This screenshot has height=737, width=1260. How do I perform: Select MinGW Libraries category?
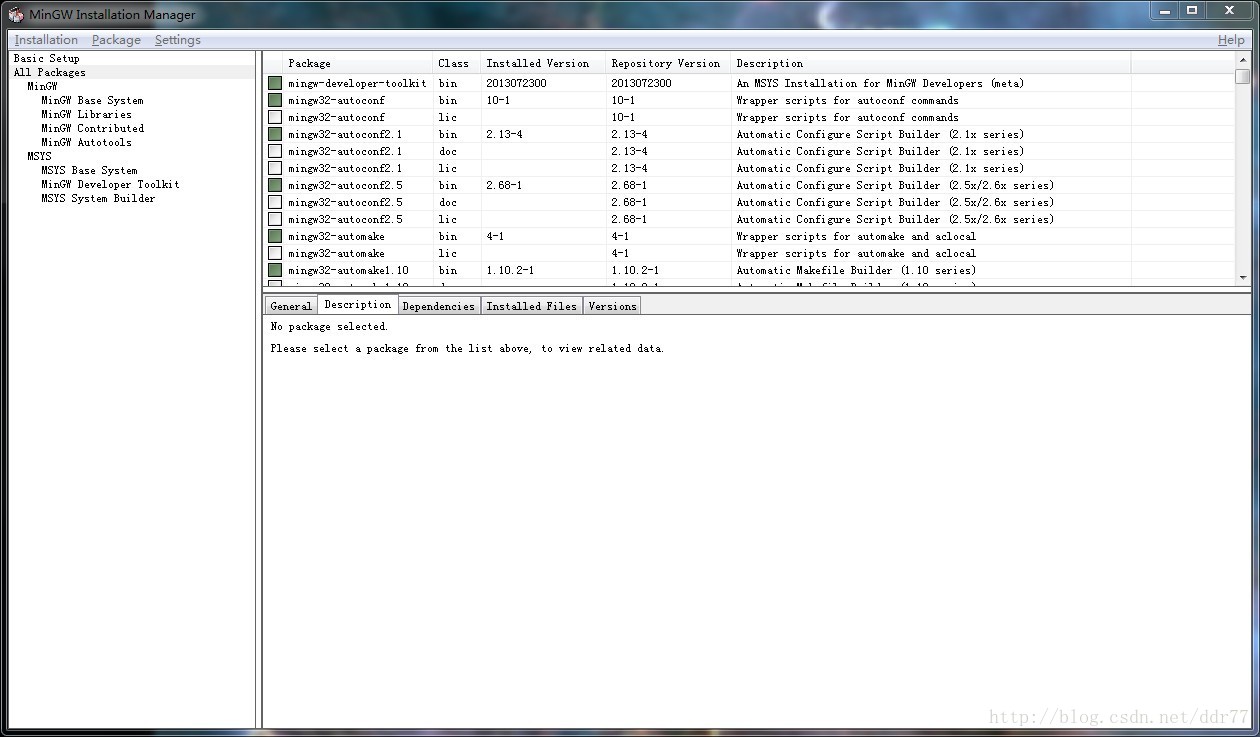pos(86,114)
